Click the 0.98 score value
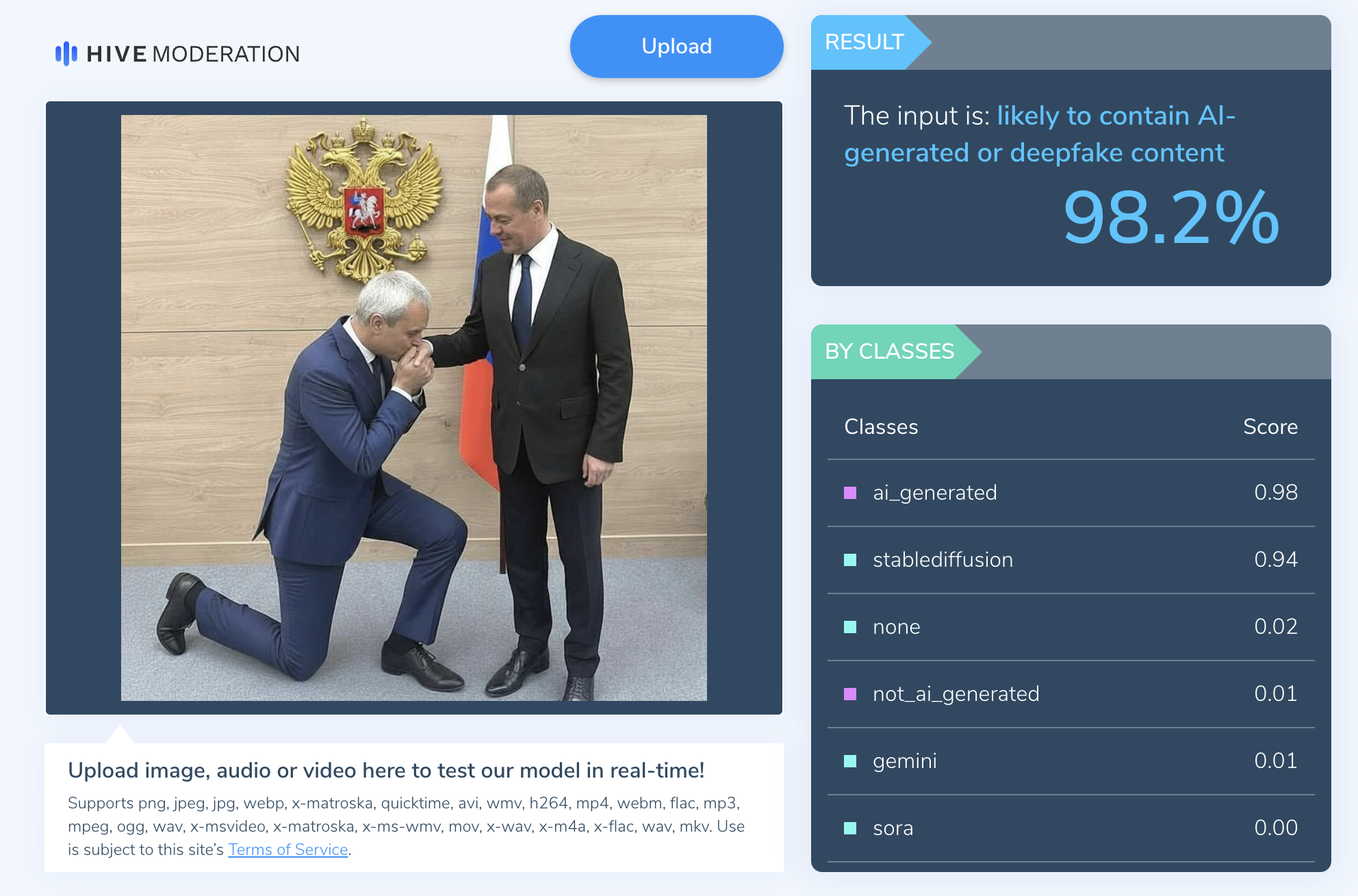Screen dimensions: 1358x896 (x=1275, y=492)
